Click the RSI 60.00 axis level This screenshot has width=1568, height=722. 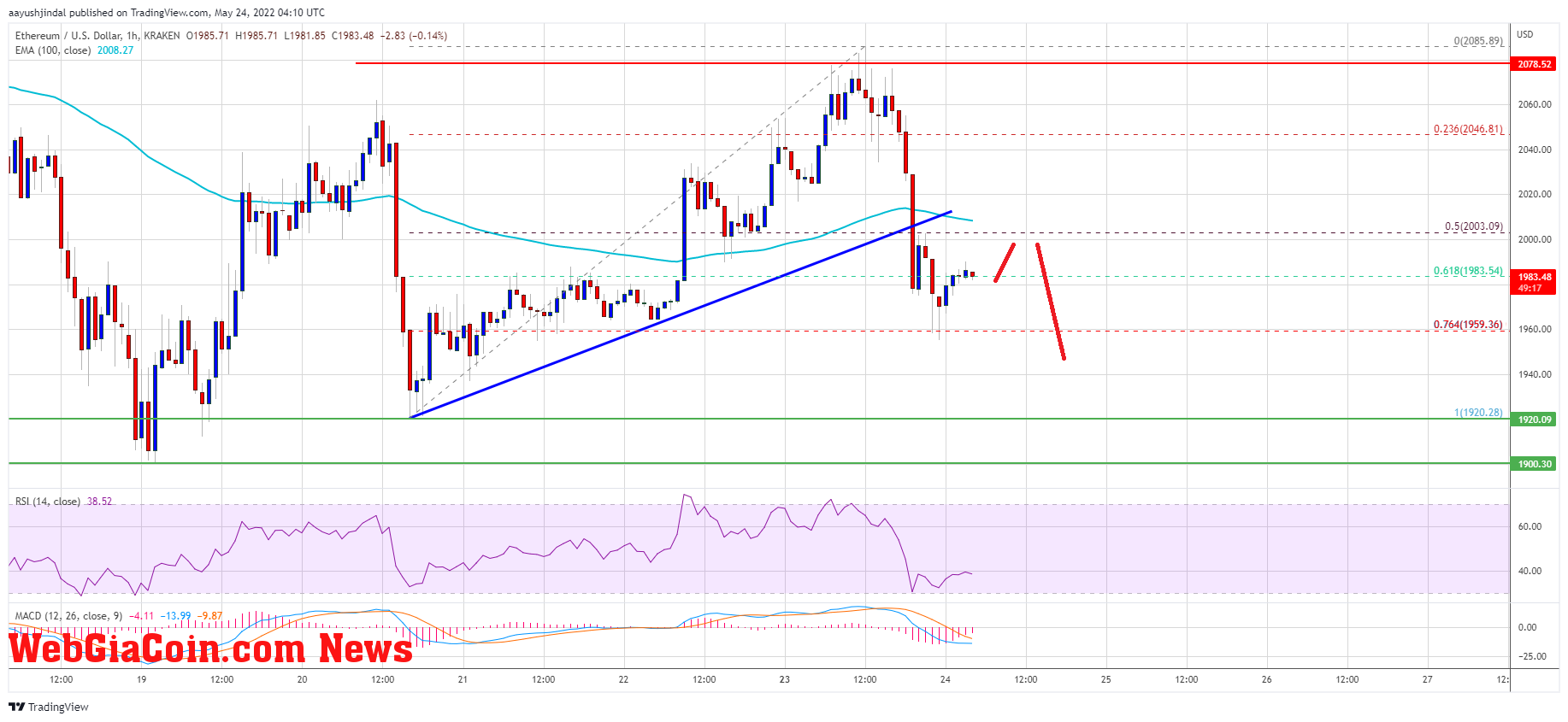pyautogui.click(x=1530, y=526)
